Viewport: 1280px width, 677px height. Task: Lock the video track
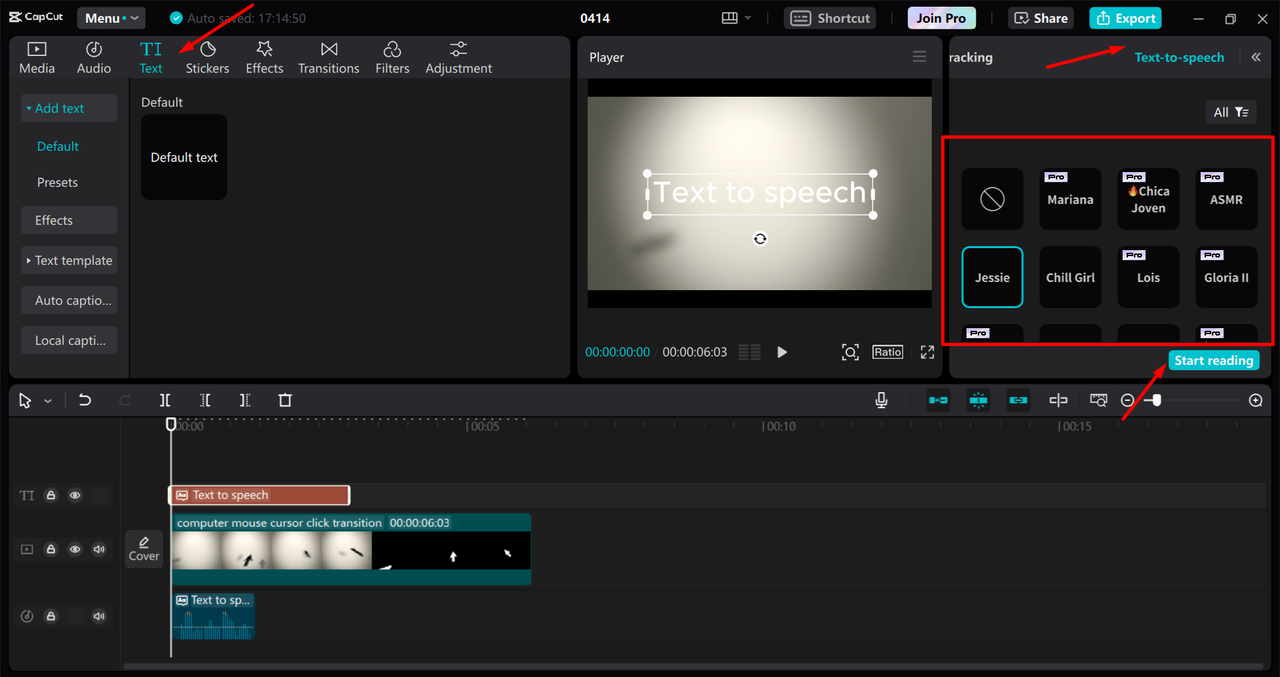tap(51, 549)
